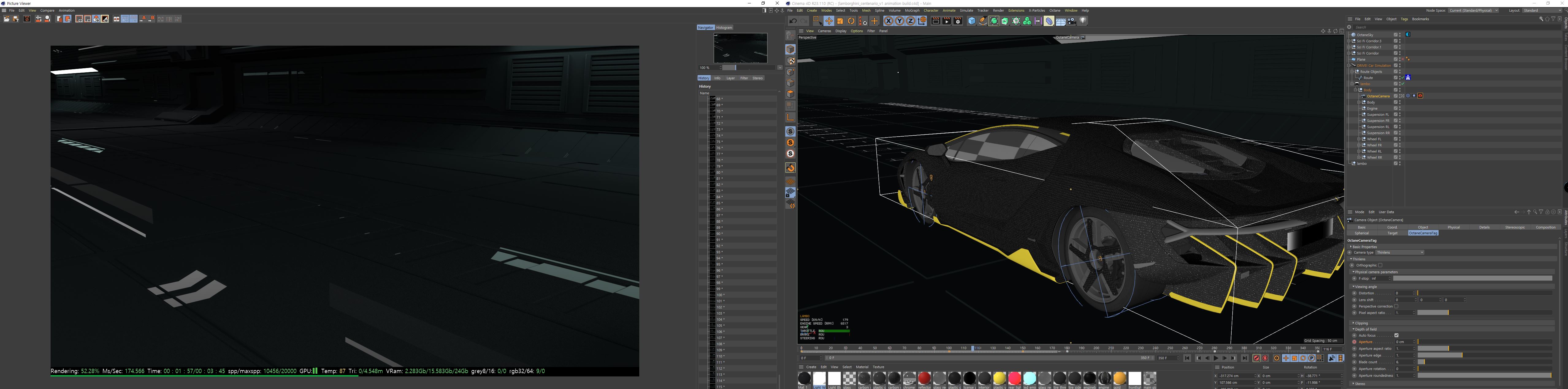The image size is (1568, 389).
Task: Open the Layout Standard dropdown
Action: point(1542,10)
